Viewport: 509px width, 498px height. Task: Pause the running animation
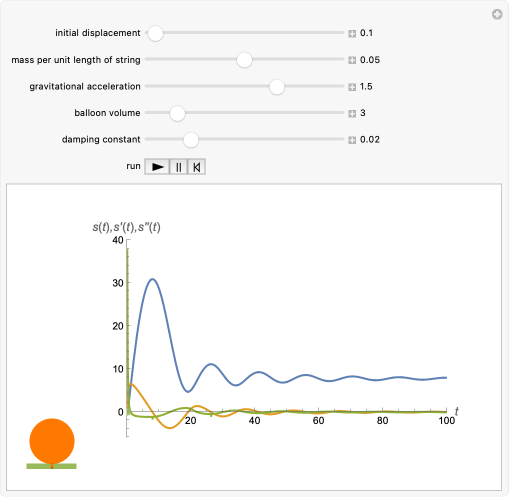179,167
